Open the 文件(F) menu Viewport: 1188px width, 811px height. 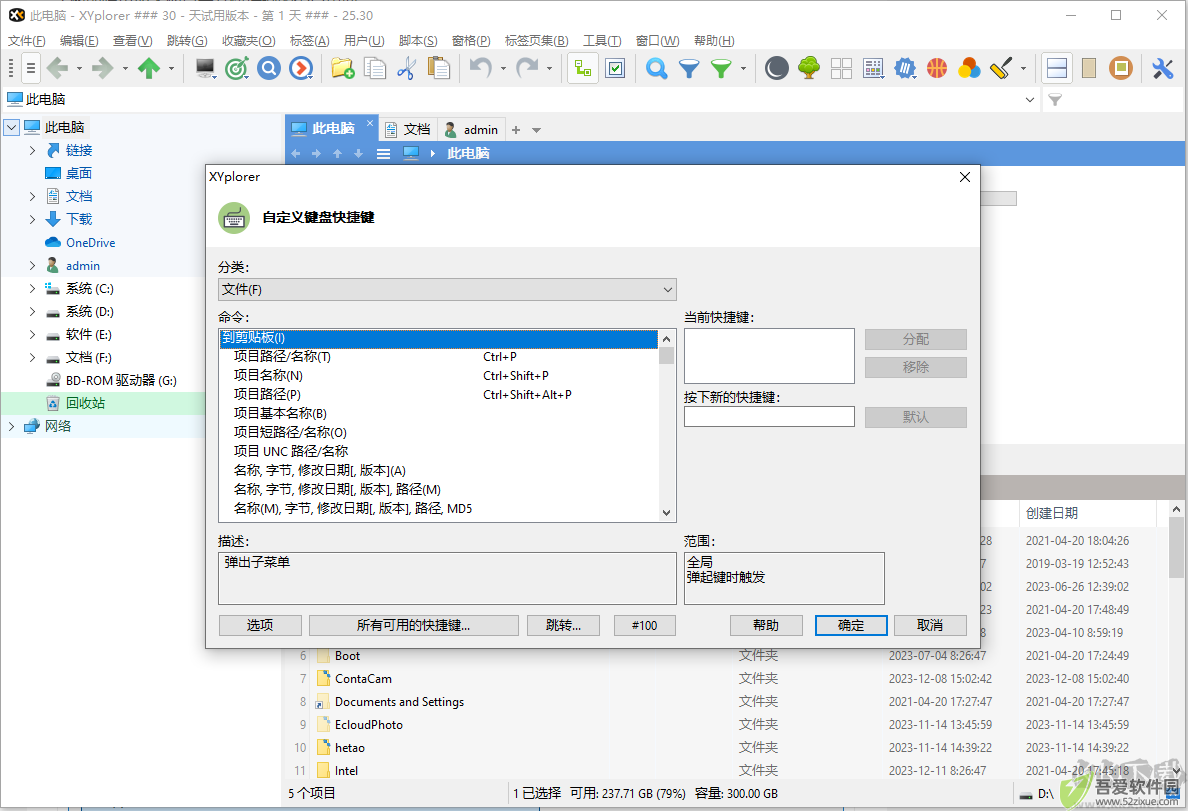tap(27, 41)
